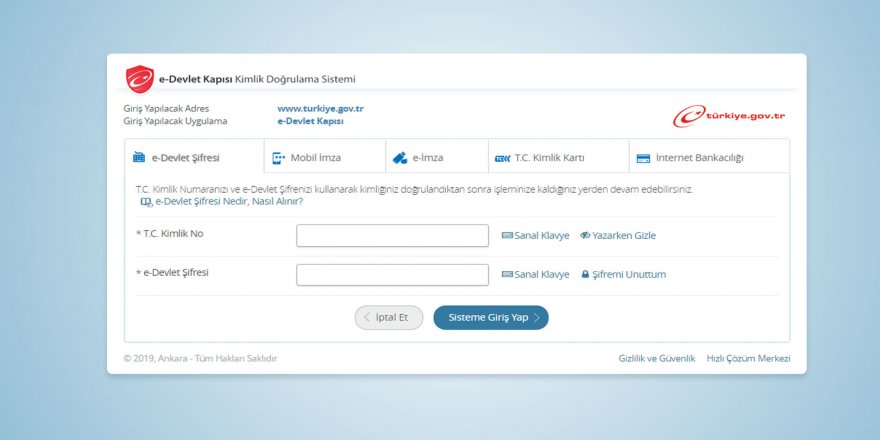Click the book icon beside e-Devlet Şifresi Nedir
The height and width of the screenshot is (440, 880).
pyautogui.click(x=146, y=202)
